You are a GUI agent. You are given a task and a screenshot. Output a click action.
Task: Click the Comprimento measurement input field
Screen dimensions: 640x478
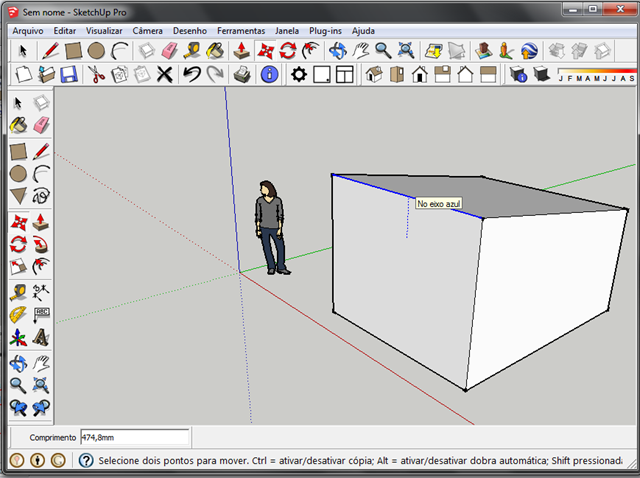[135, 438]
